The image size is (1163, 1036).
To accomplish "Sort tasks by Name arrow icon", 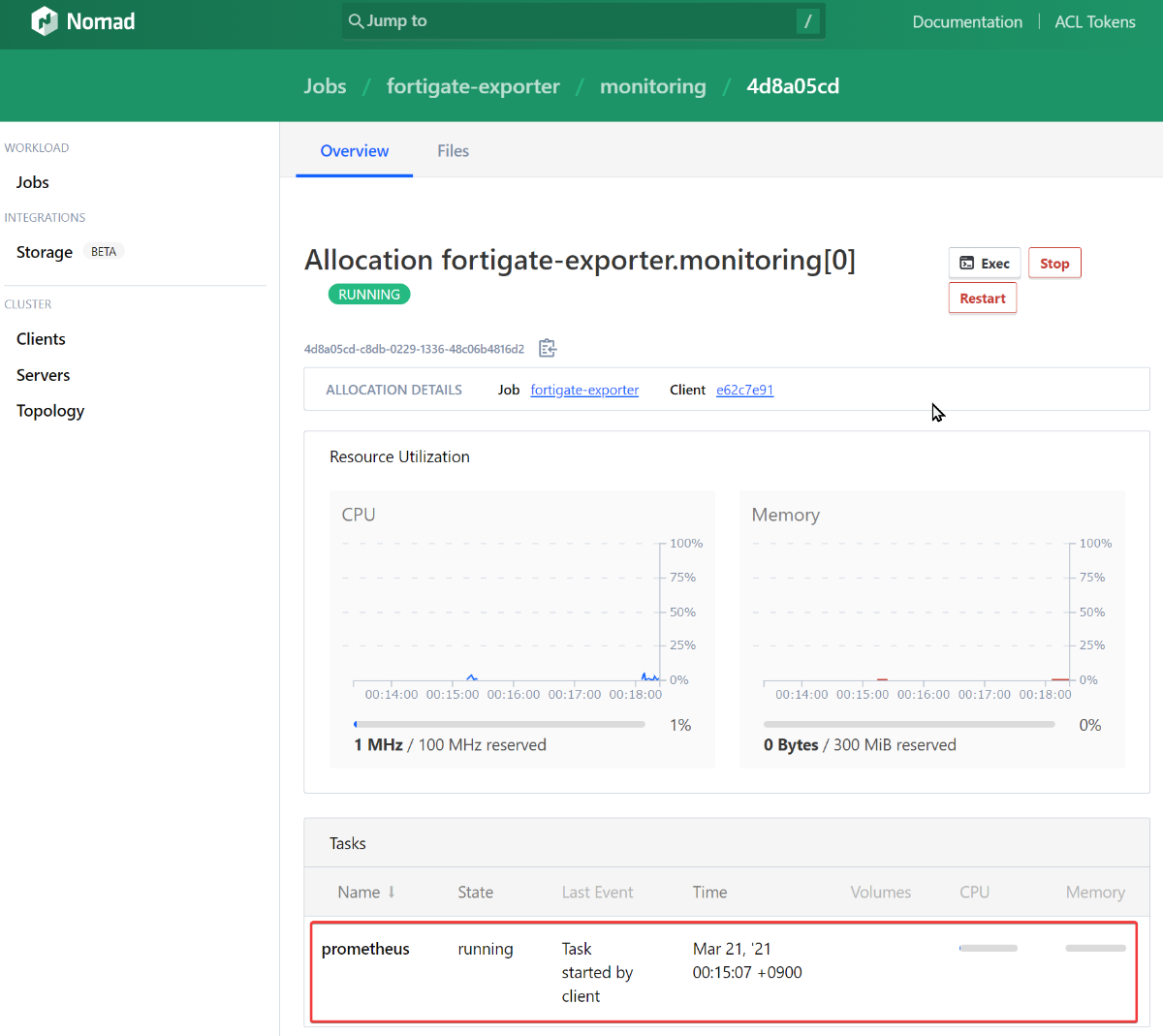I will [x=392, y=892].
